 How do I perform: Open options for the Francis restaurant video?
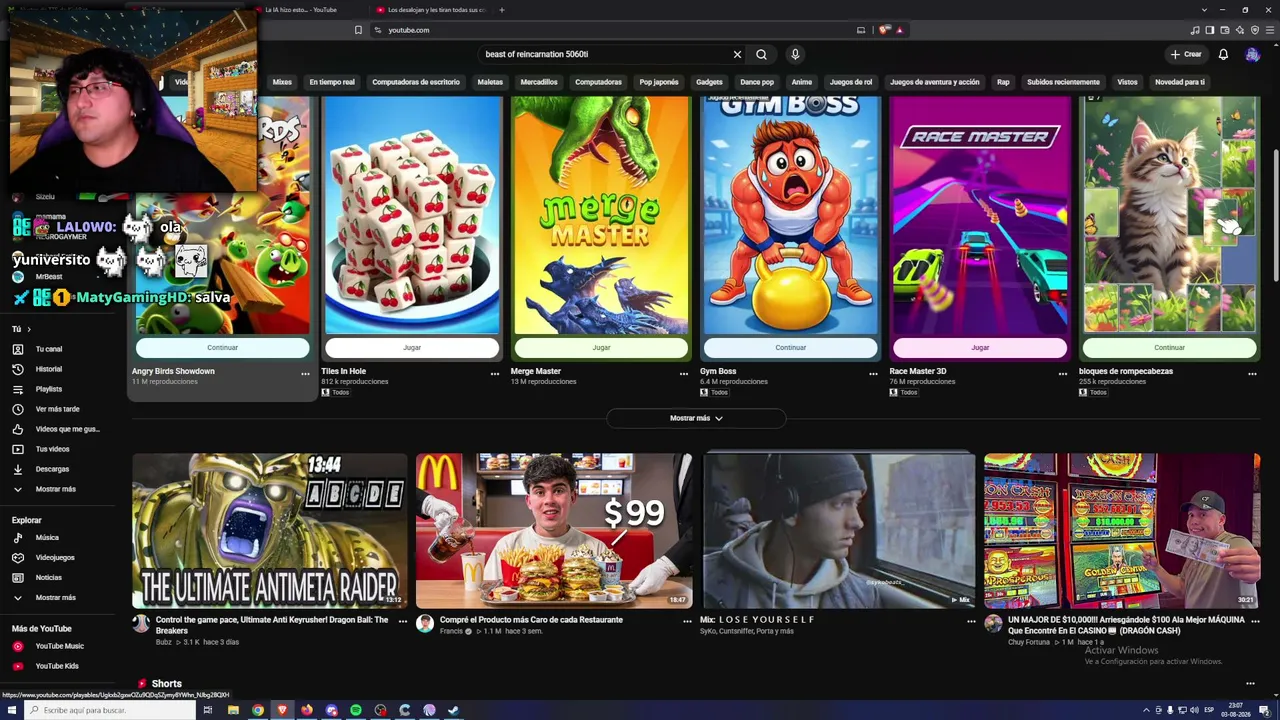click(x=687, y=621)
